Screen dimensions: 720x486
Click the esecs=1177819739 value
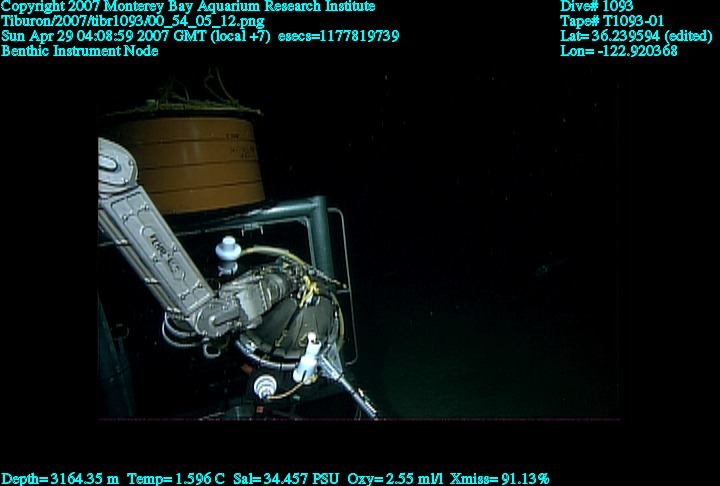pyautogui.click(x=338, y=36)
